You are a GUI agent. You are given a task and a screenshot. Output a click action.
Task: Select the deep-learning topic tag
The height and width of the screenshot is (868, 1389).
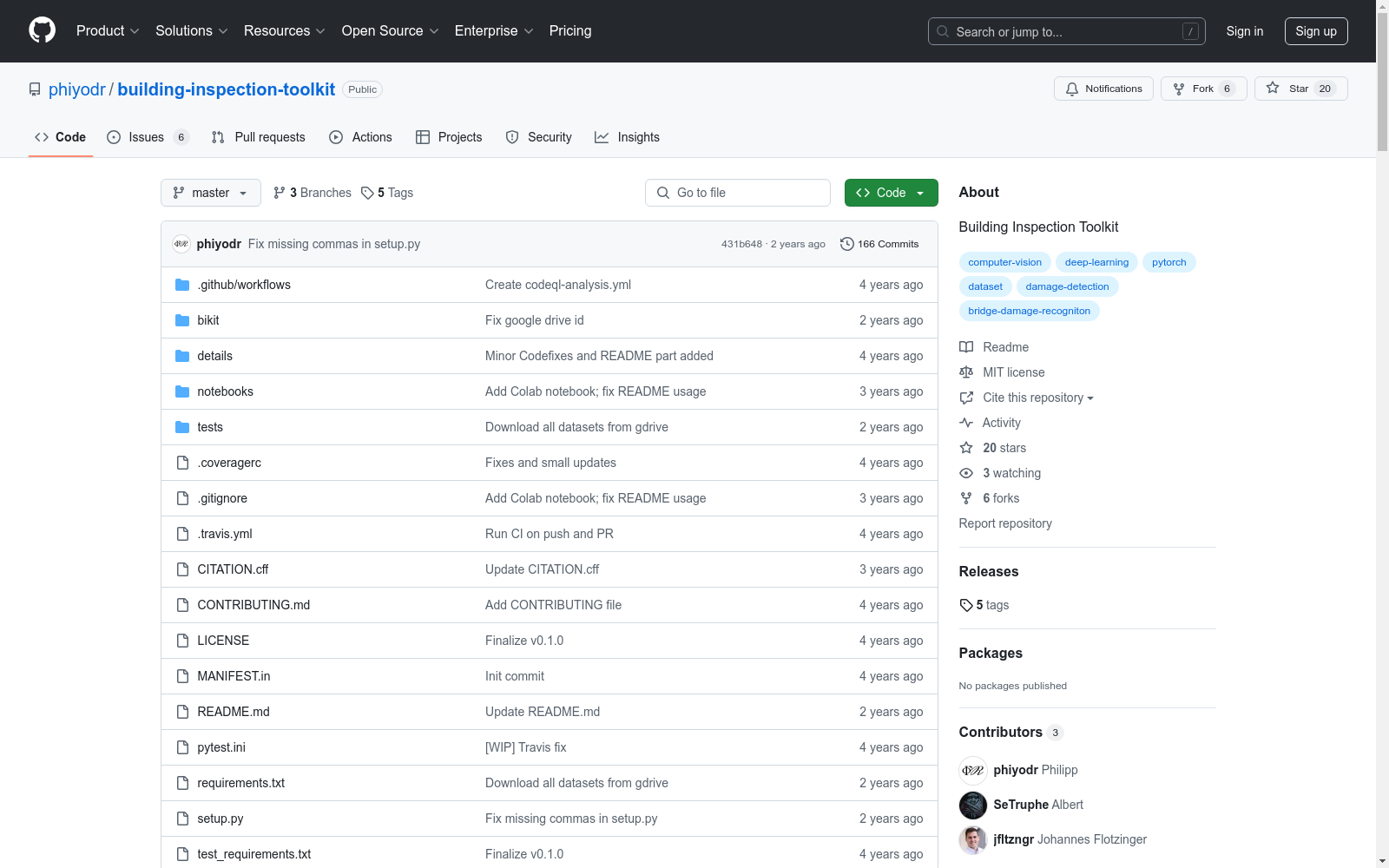pyautogui.click(x=1096, y=262)
